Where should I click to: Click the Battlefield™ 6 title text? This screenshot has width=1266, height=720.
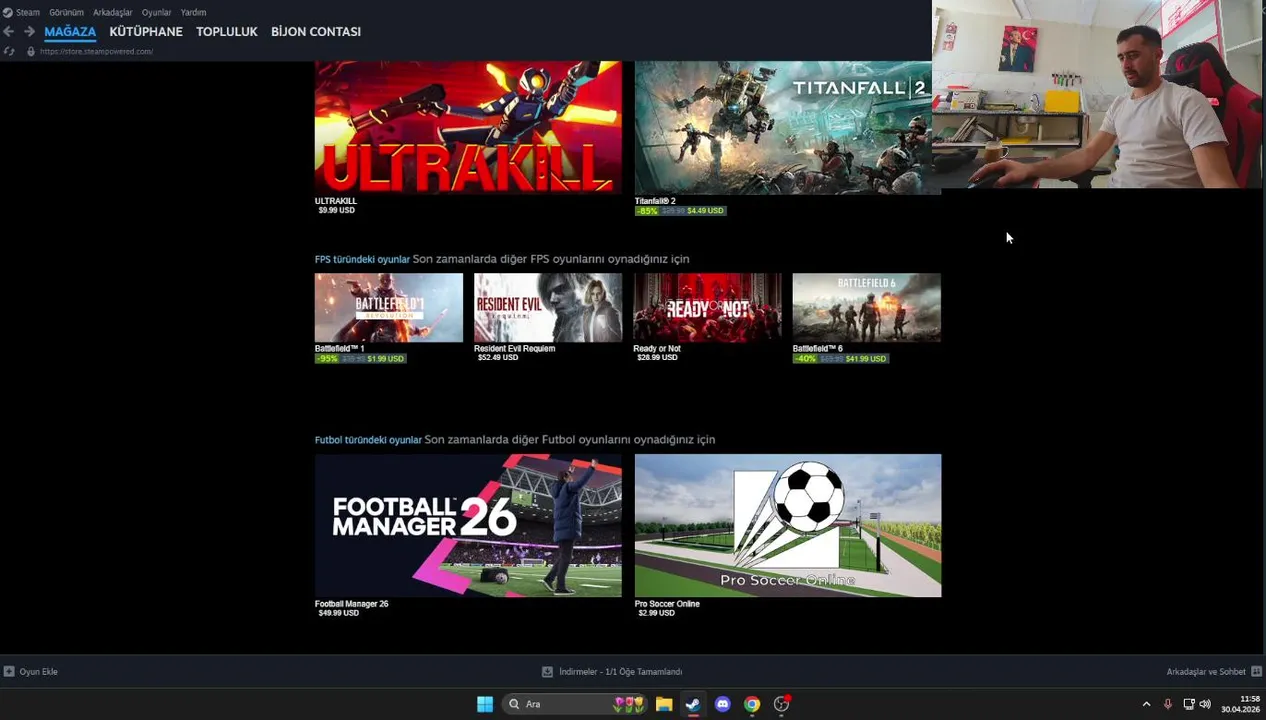(x=818, y=349)
